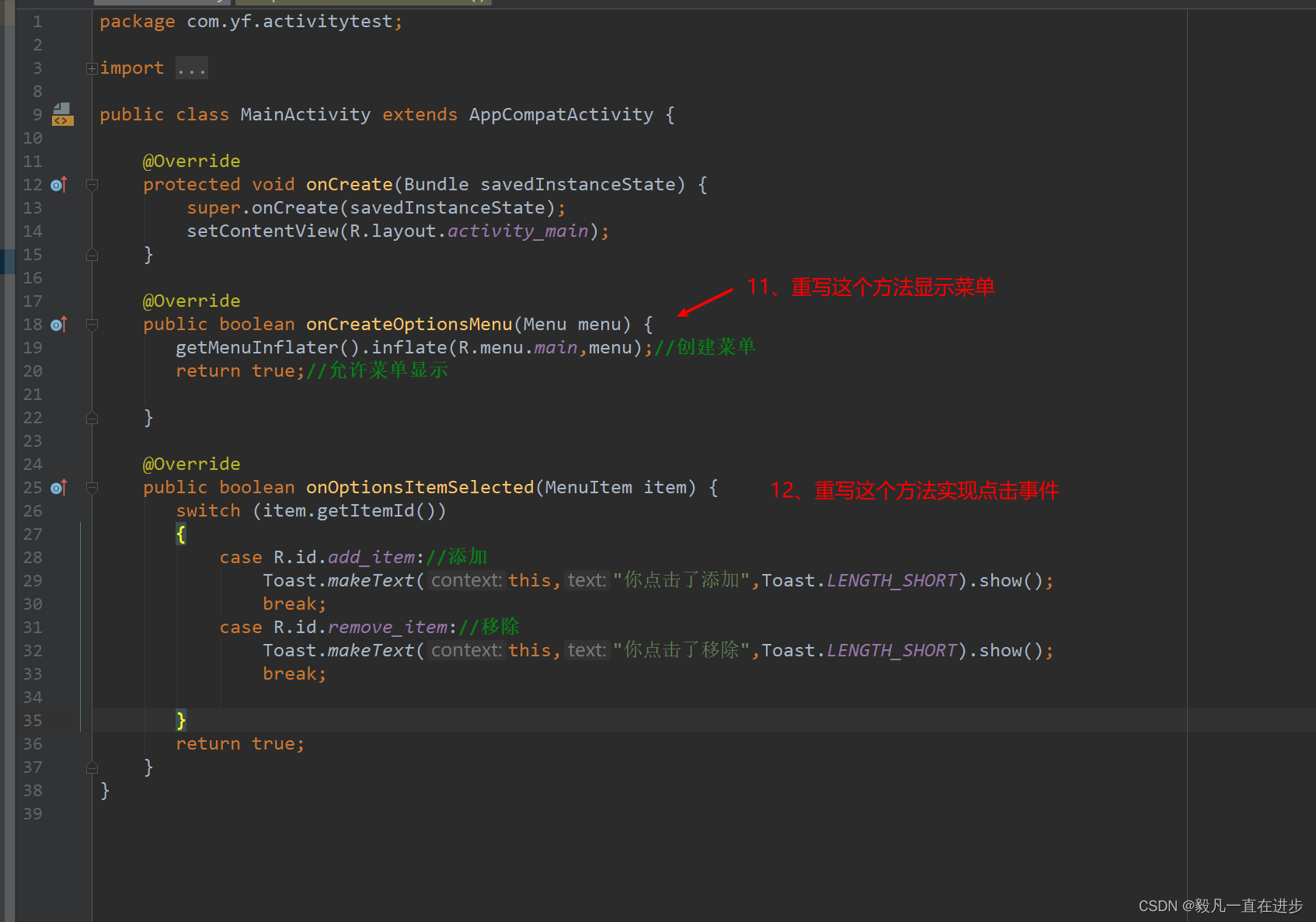Click line number 36 in the gutter
The image size is (1316, 922).
click(x=33, y=744)
